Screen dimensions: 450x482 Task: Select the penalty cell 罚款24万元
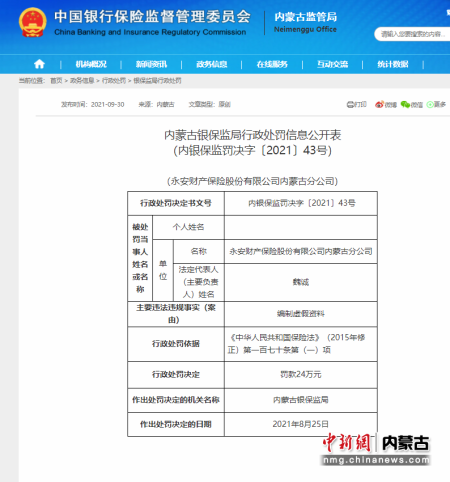click(301, 375)
